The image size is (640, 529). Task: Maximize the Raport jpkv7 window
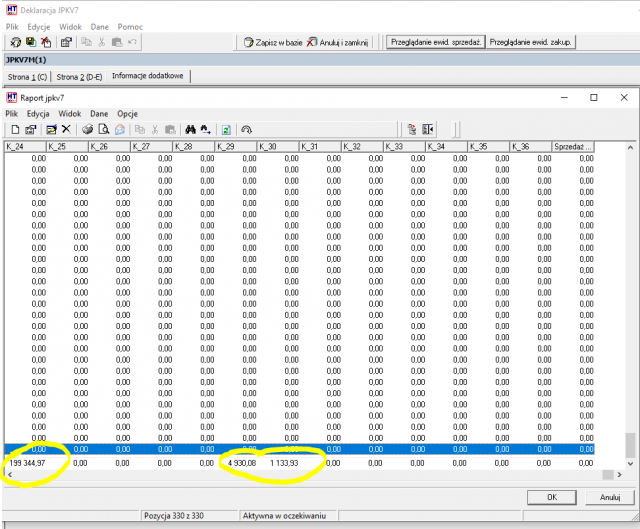pyautogui.click(x=594, y=98)
